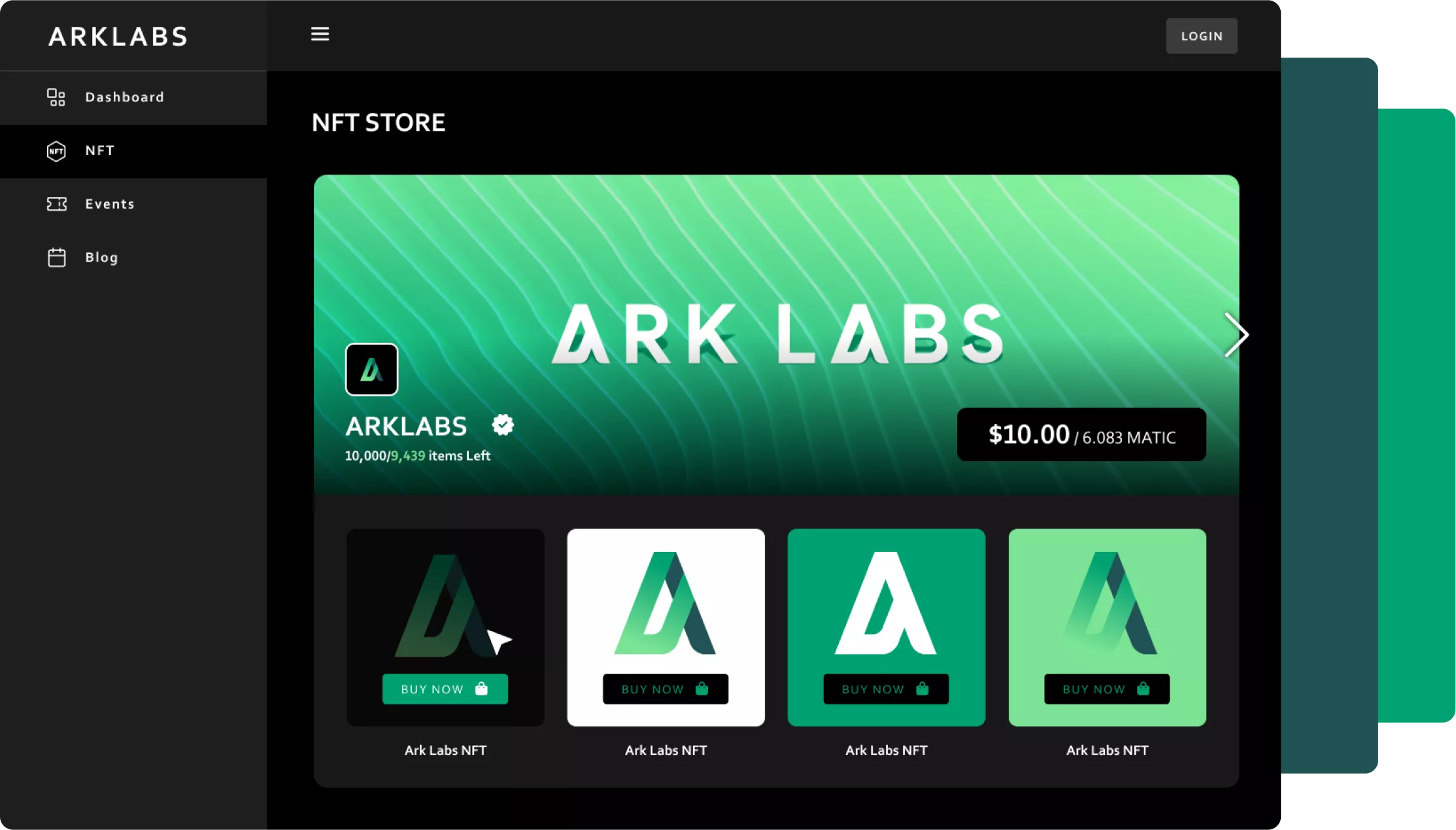Click the Events ticket icon
This screenshot has height=830, width=1456.
(x=57, y=204)
